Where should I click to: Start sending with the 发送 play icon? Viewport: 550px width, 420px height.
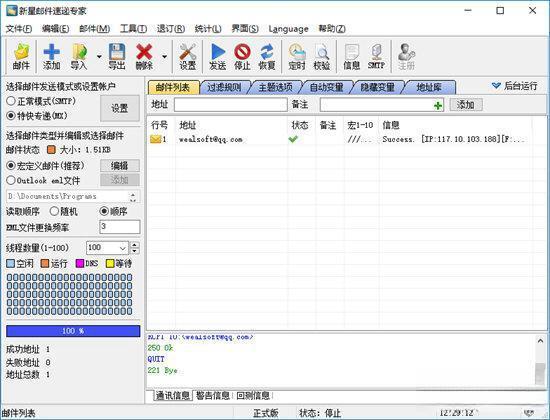pos(217,56)
